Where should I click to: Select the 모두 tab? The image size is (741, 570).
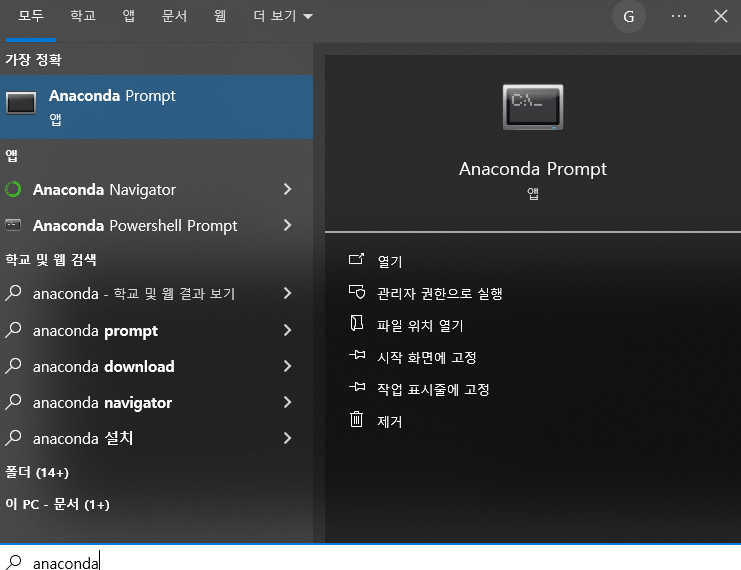pos(31,16)
